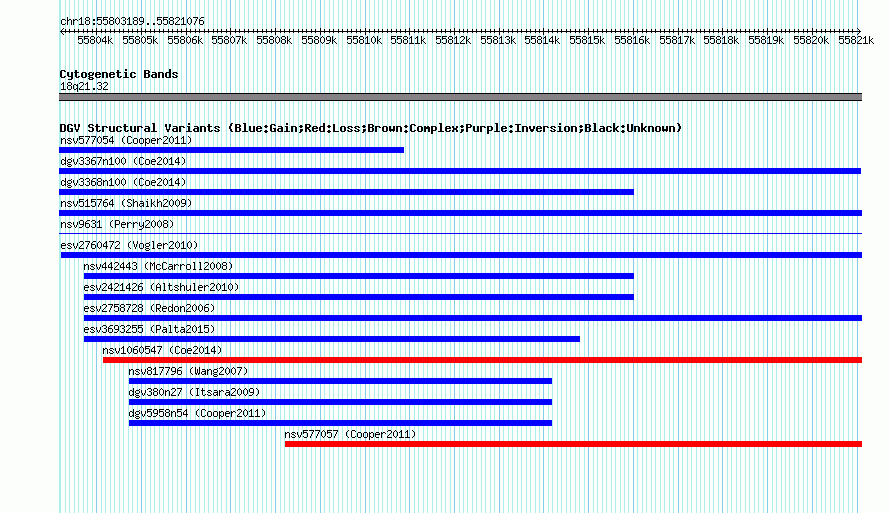The image size is (890, 513).
Task: Click the Cytogenetic Bands track title
Action: click(x=119, y=74)
